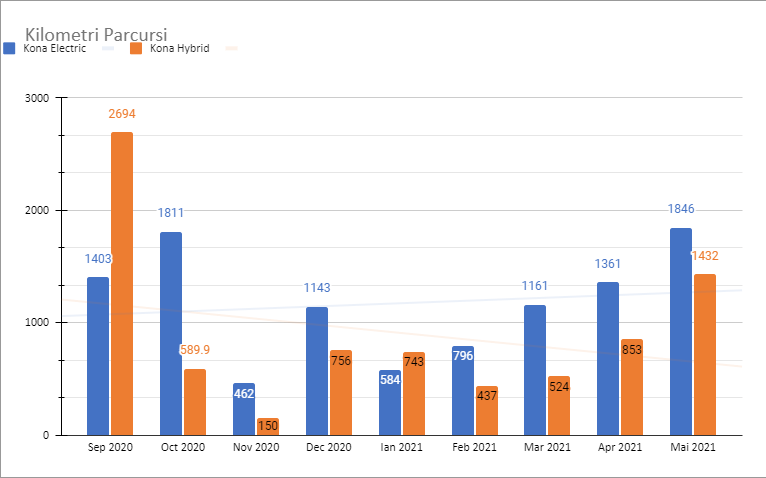Click the Feb 2021 axis label
Image resolution: width=766 pixels, height=478 pixels.
click(475, 447)
